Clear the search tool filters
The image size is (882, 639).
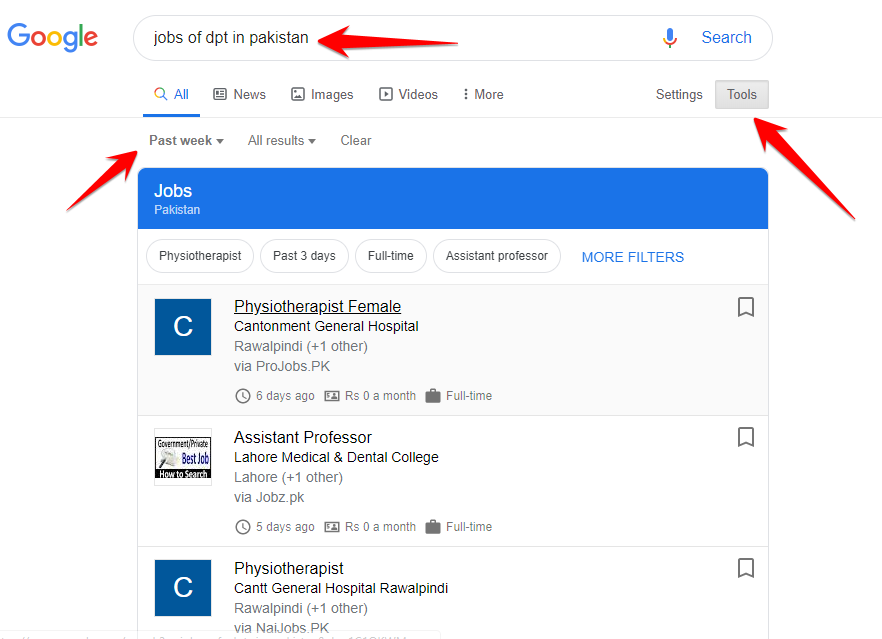click(356, 141)
